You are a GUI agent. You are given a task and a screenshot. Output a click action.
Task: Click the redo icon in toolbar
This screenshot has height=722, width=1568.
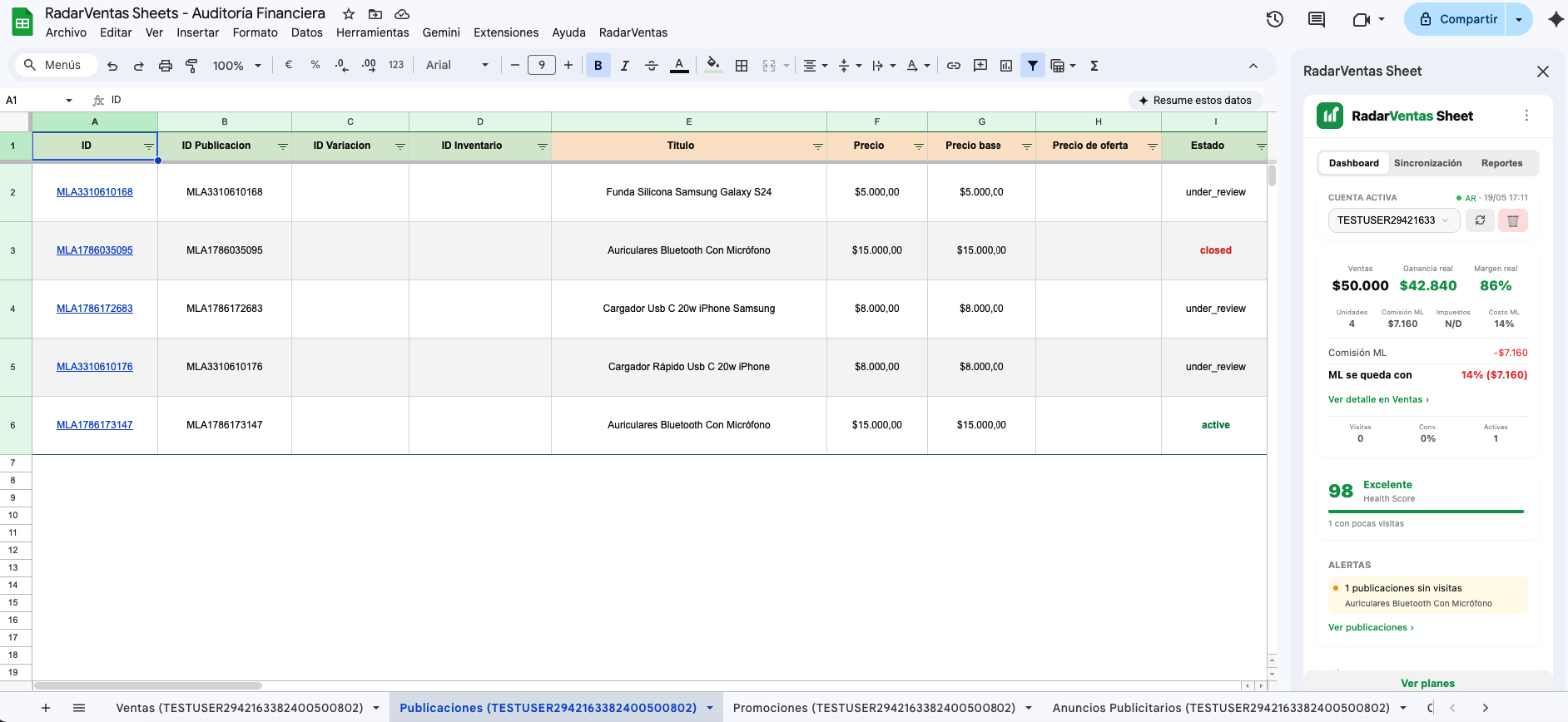coord(139,66)
